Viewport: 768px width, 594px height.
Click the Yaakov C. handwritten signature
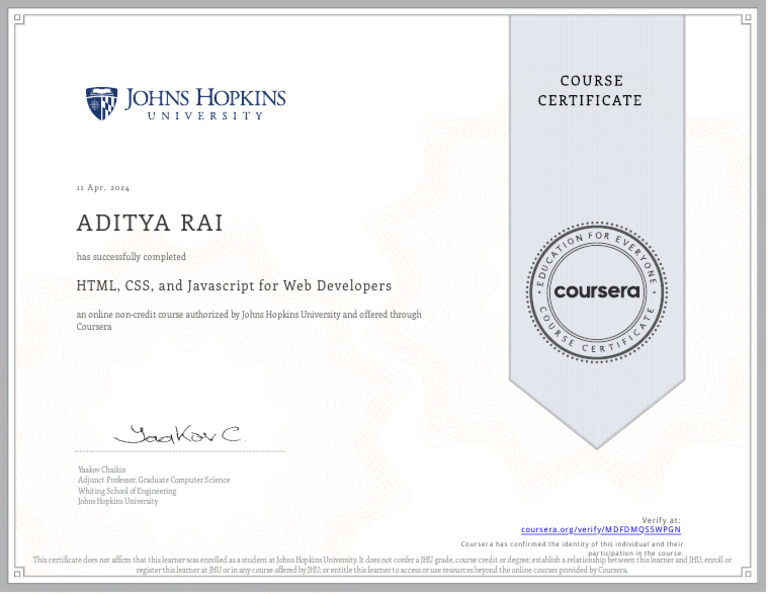tap(178, 434)
